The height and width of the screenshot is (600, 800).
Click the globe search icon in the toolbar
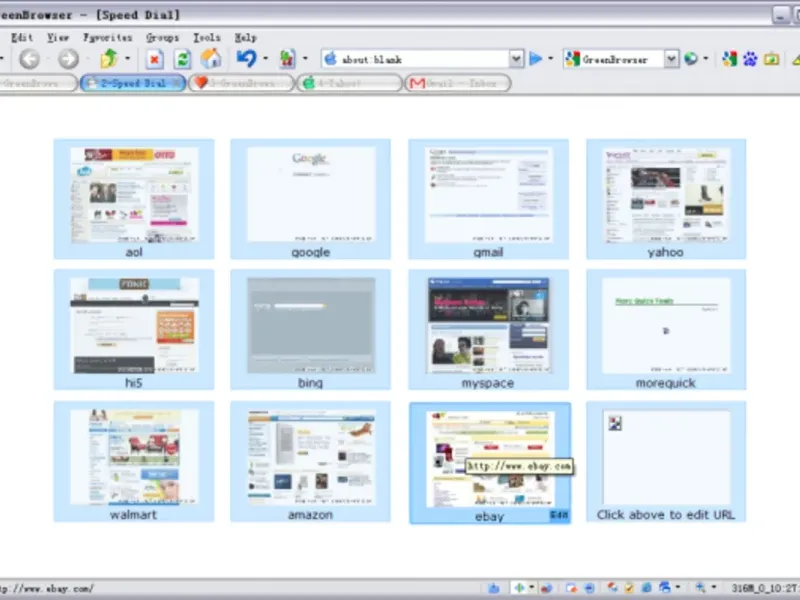click(x=691, y=59)
